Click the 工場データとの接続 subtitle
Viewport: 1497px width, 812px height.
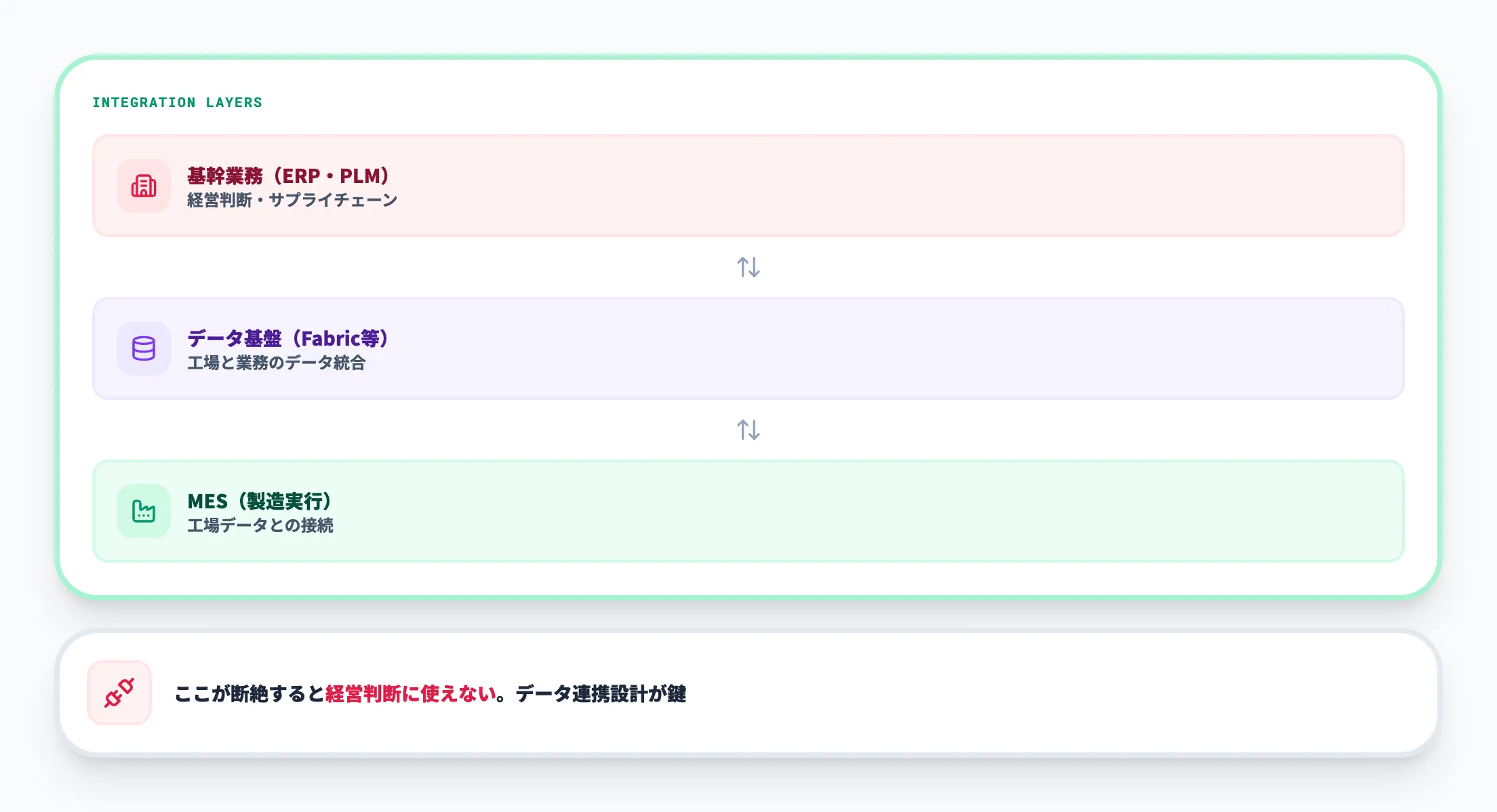click(260, 525)
